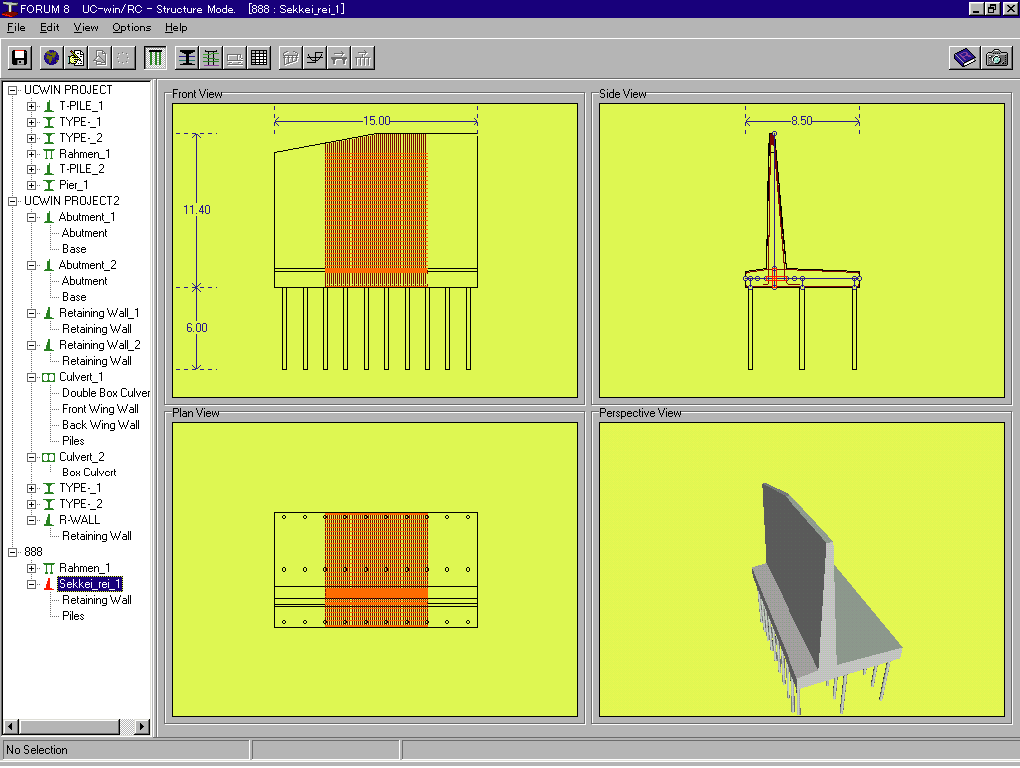Click the grid table toolbar icon
Viewport: 1020px width, 768px height.
259,58
